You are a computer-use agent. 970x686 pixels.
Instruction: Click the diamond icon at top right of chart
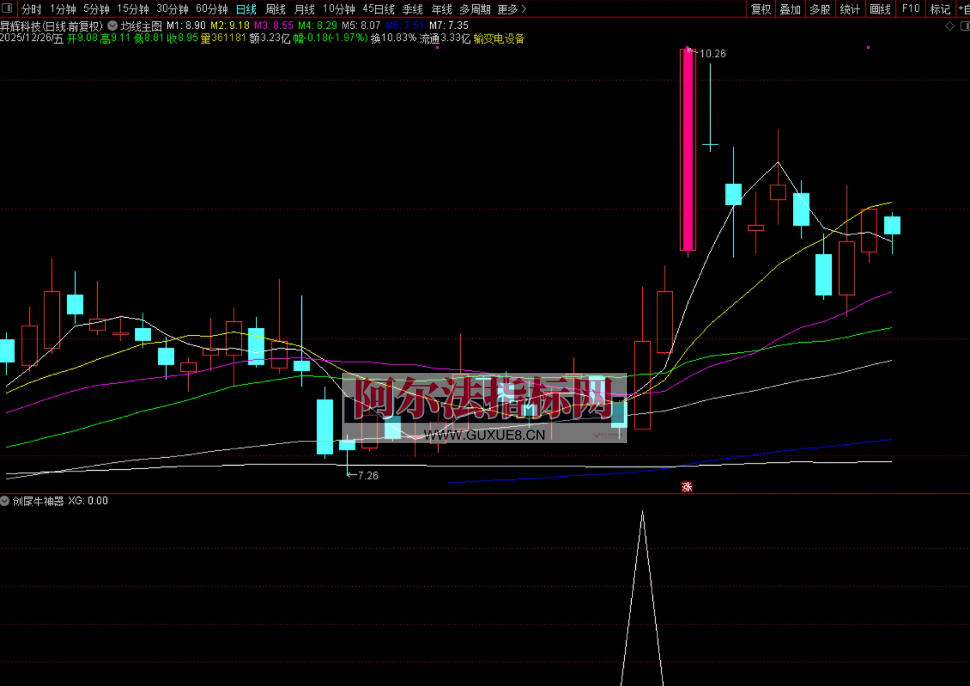[x=950, y=27]
